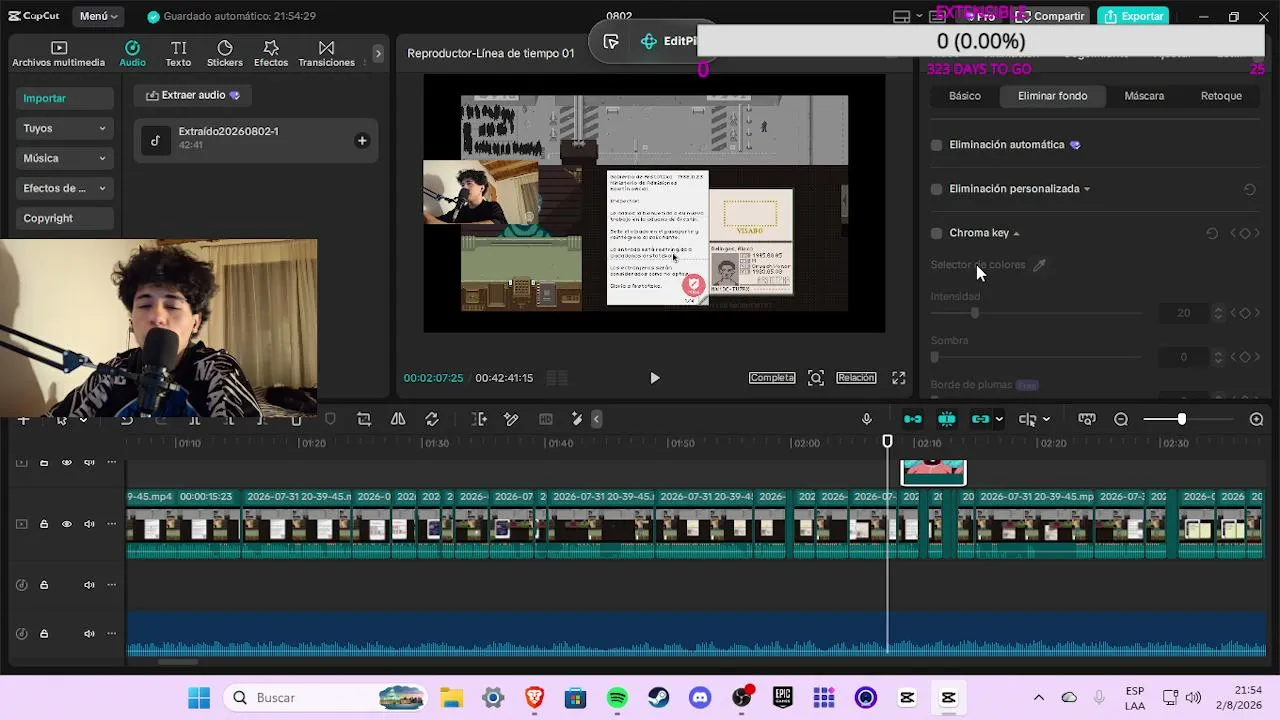Expand the Tuyos category

(65, 128)
